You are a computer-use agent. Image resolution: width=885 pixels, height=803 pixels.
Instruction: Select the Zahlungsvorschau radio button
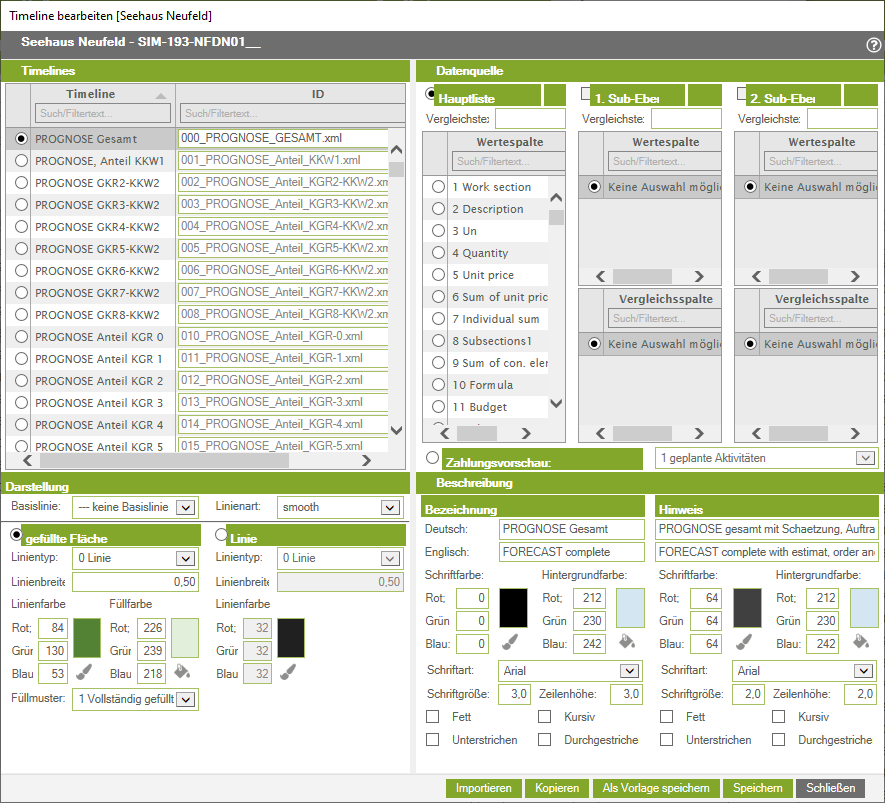click(432, 458)
